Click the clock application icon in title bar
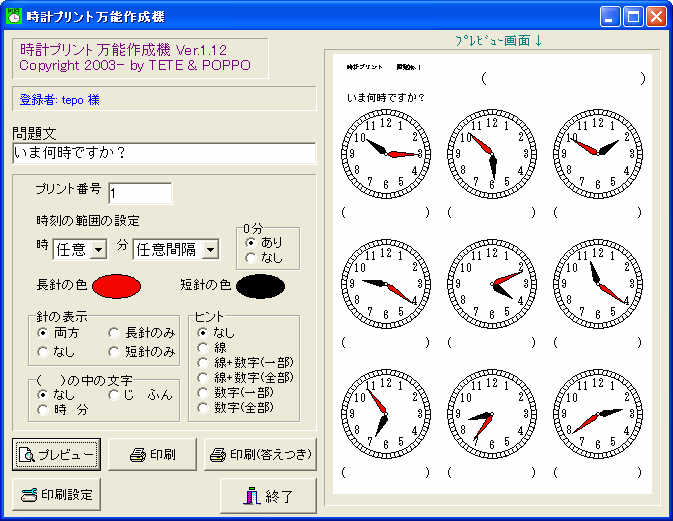 tap(14, 16)
